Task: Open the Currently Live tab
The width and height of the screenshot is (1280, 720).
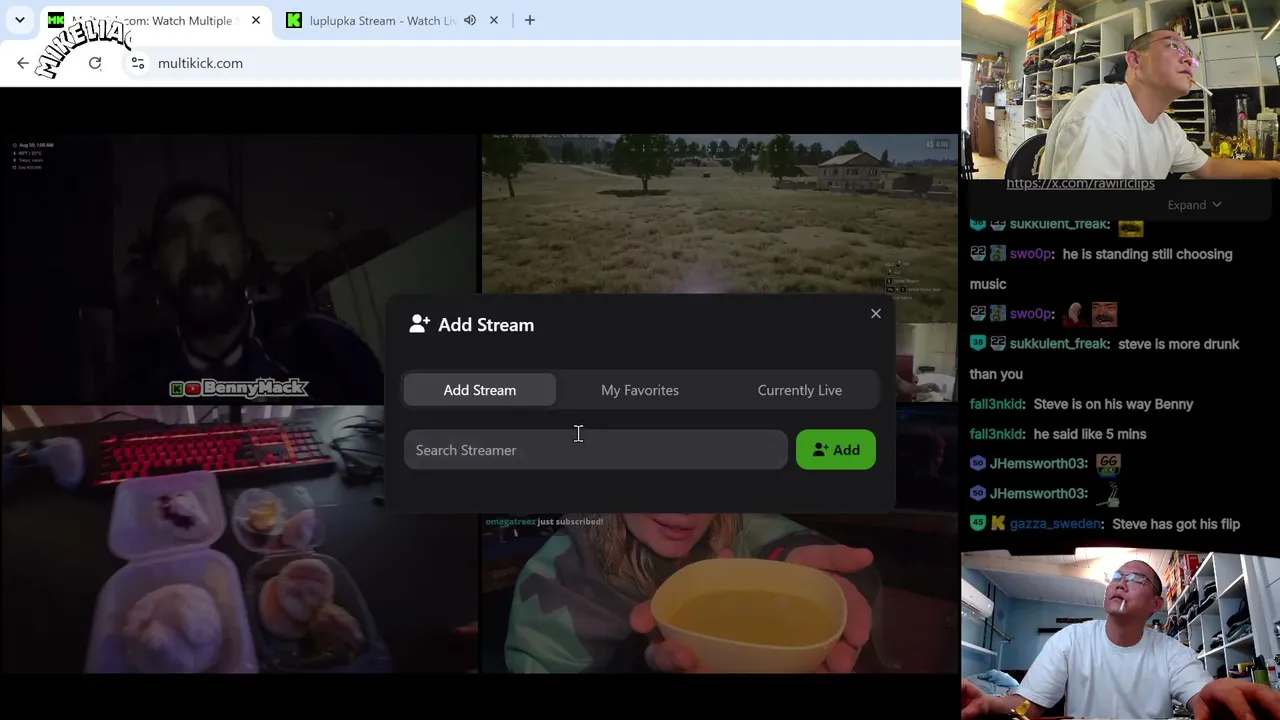Action: [800, 390]
